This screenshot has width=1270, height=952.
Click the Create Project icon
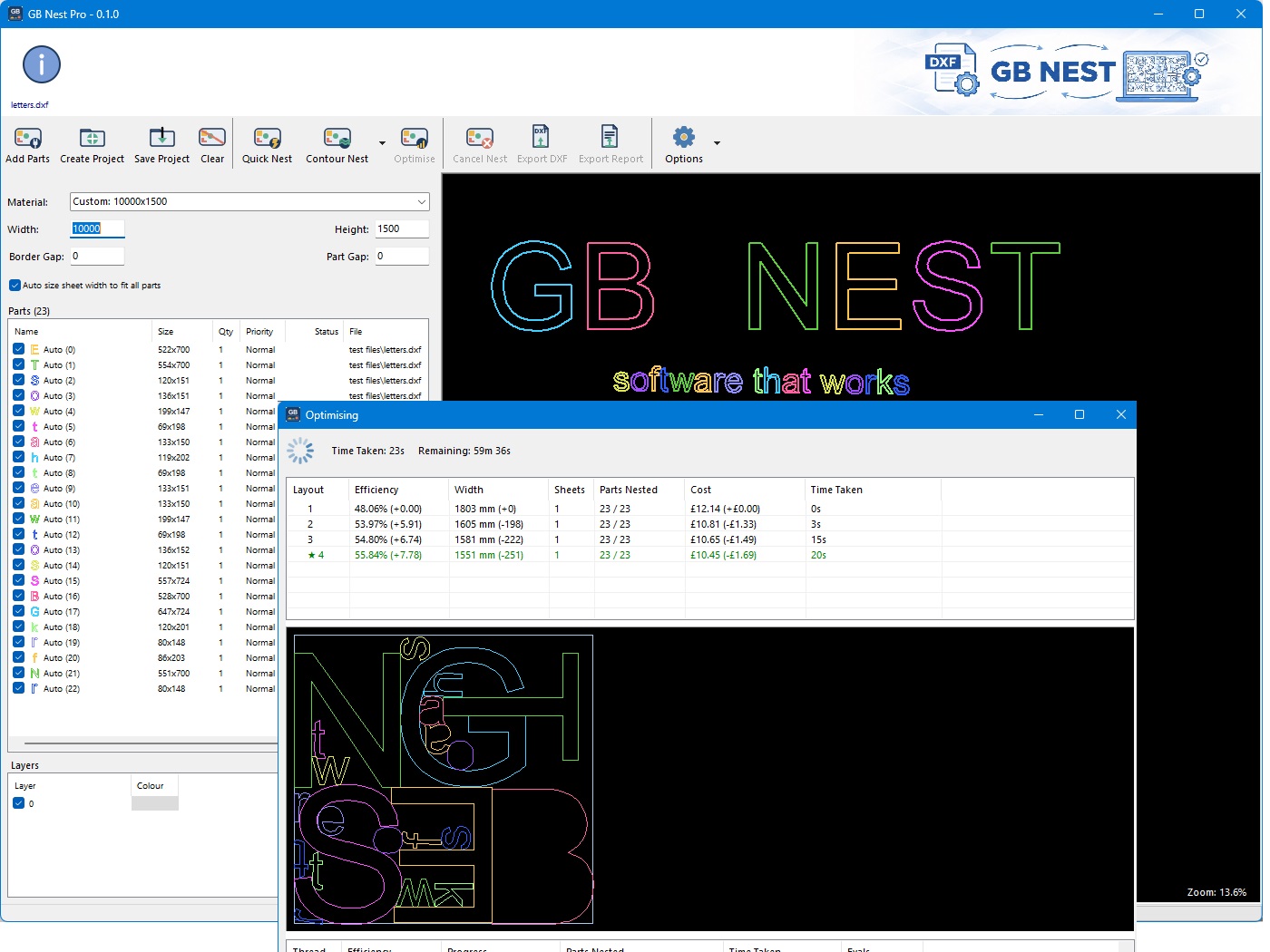click(92, 138)
